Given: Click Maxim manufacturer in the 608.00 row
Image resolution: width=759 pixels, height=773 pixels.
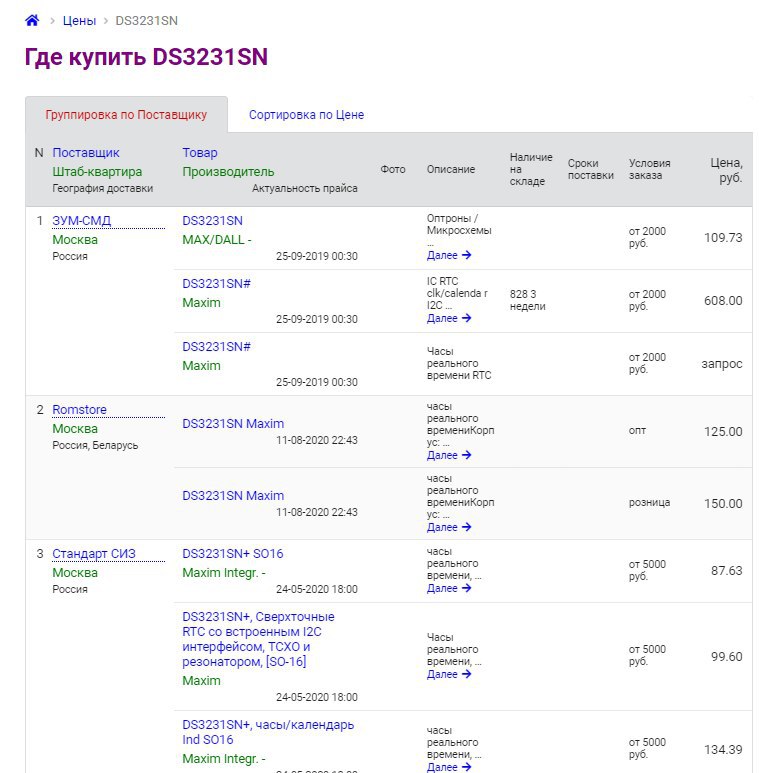Looking at the screenshot, I should tap(202, 303).
